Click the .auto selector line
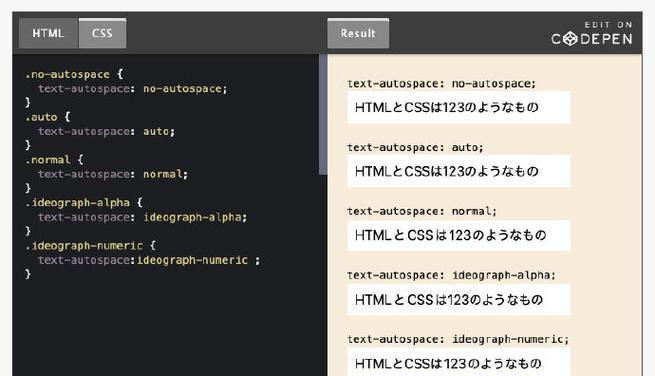The width and height of the screenshot is (655, 376). tap(48, 117)
